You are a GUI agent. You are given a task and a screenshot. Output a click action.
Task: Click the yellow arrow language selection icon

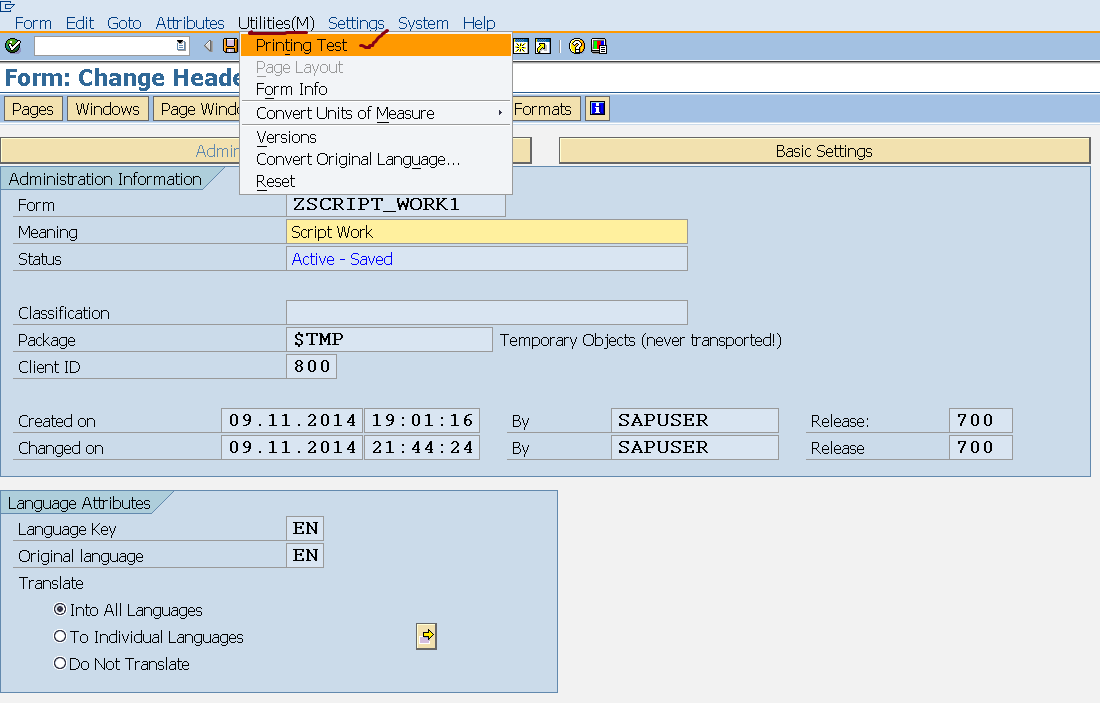(426, 636)
